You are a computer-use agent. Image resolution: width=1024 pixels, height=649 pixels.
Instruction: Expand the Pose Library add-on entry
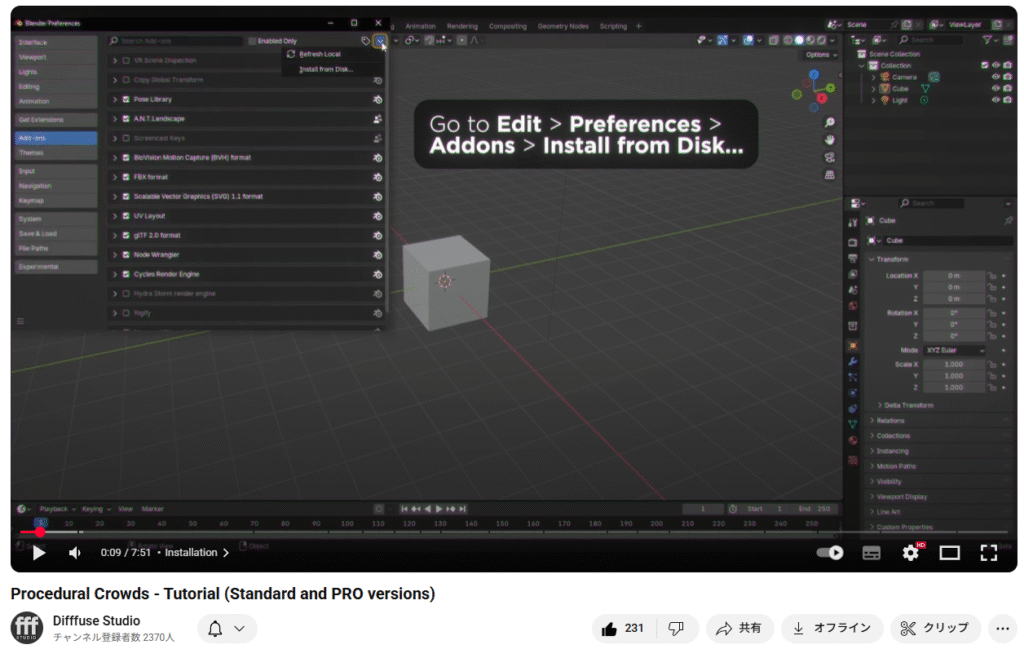click(115, 100)
